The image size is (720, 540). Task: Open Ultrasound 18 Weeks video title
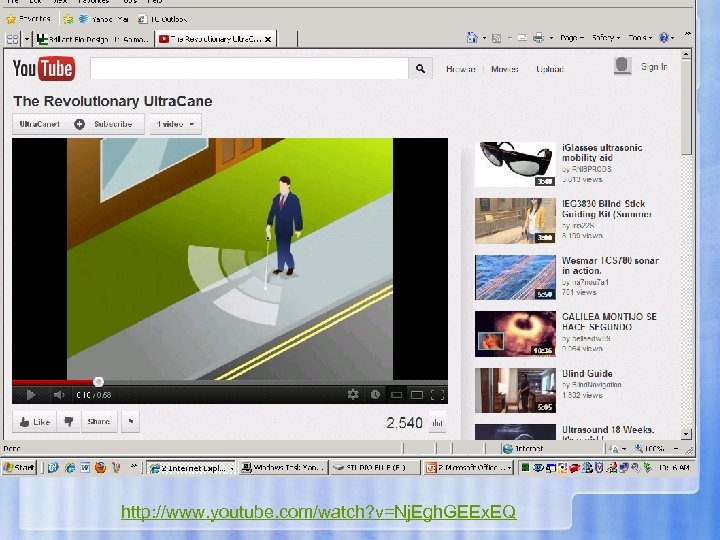608,430
